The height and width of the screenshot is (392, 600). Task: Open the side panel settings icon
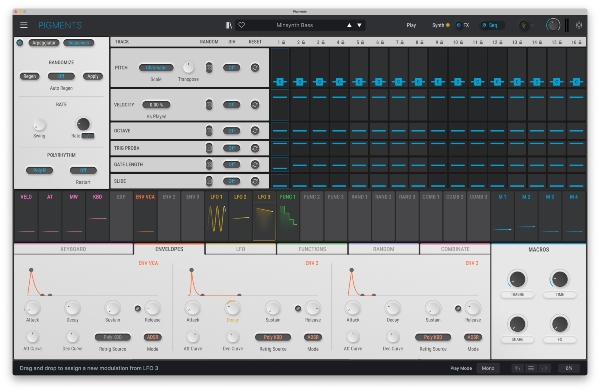[579, 25]
